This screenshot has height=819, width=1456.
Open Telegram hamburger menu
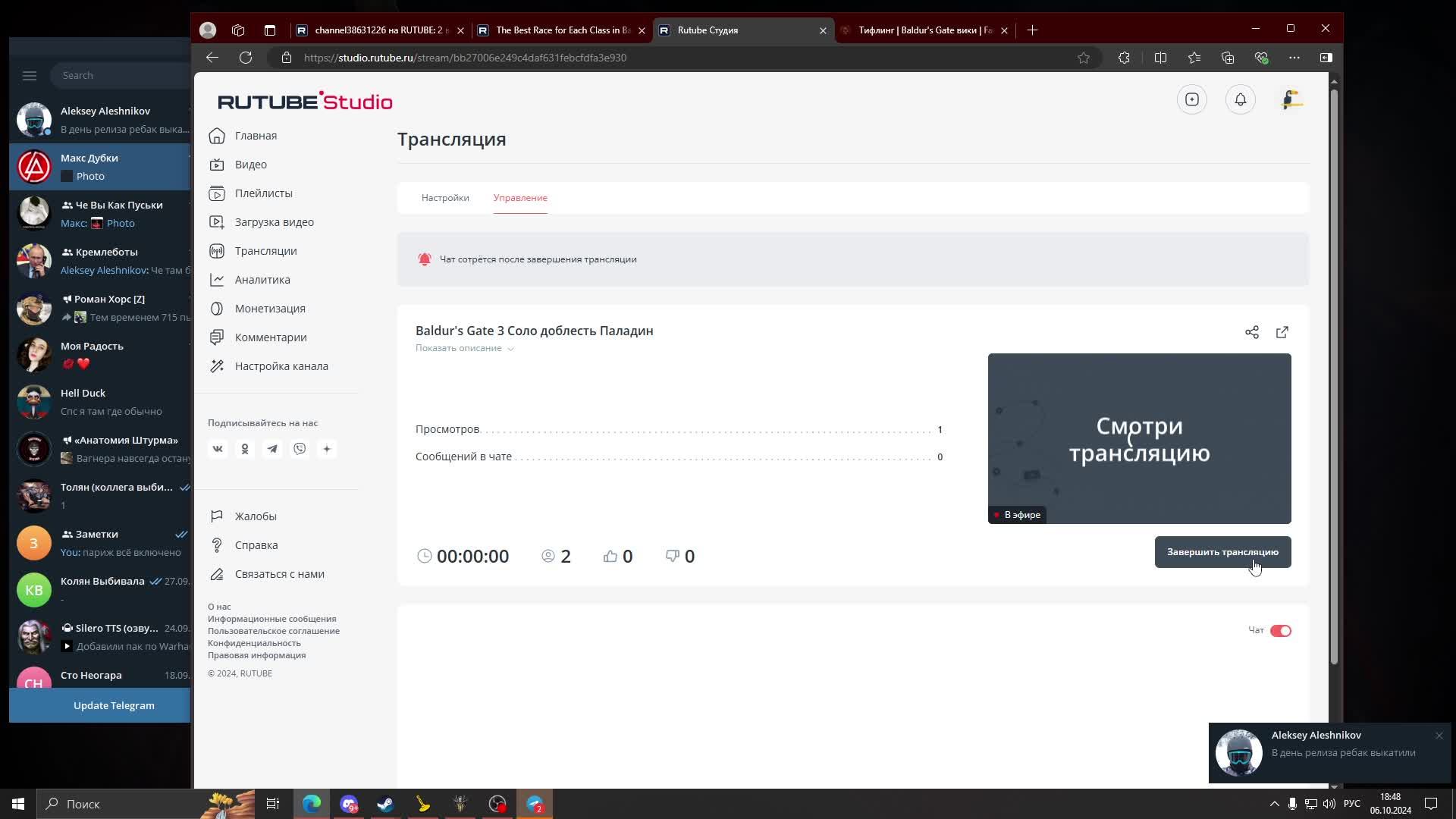tap(30, 75)
